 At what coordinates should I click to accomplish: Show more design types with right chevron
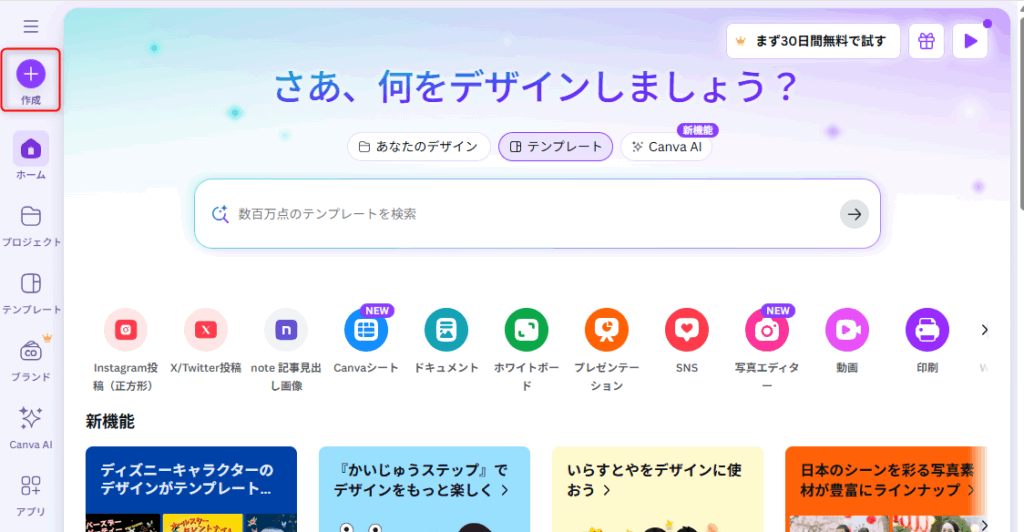(x=984, y=330)
